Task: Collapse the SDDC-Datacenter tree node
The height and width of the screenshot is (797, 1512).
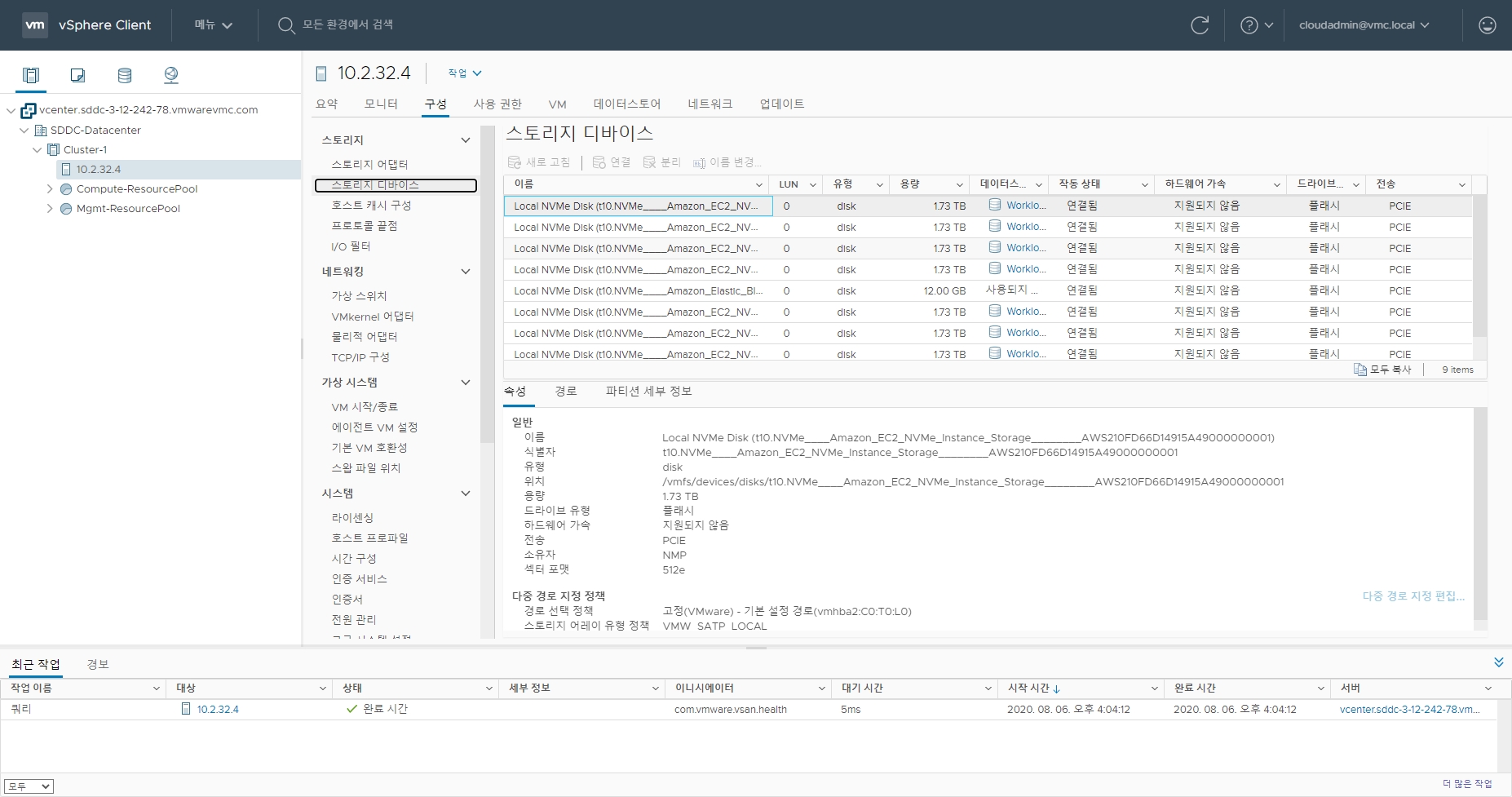Action: coord(24,131)
